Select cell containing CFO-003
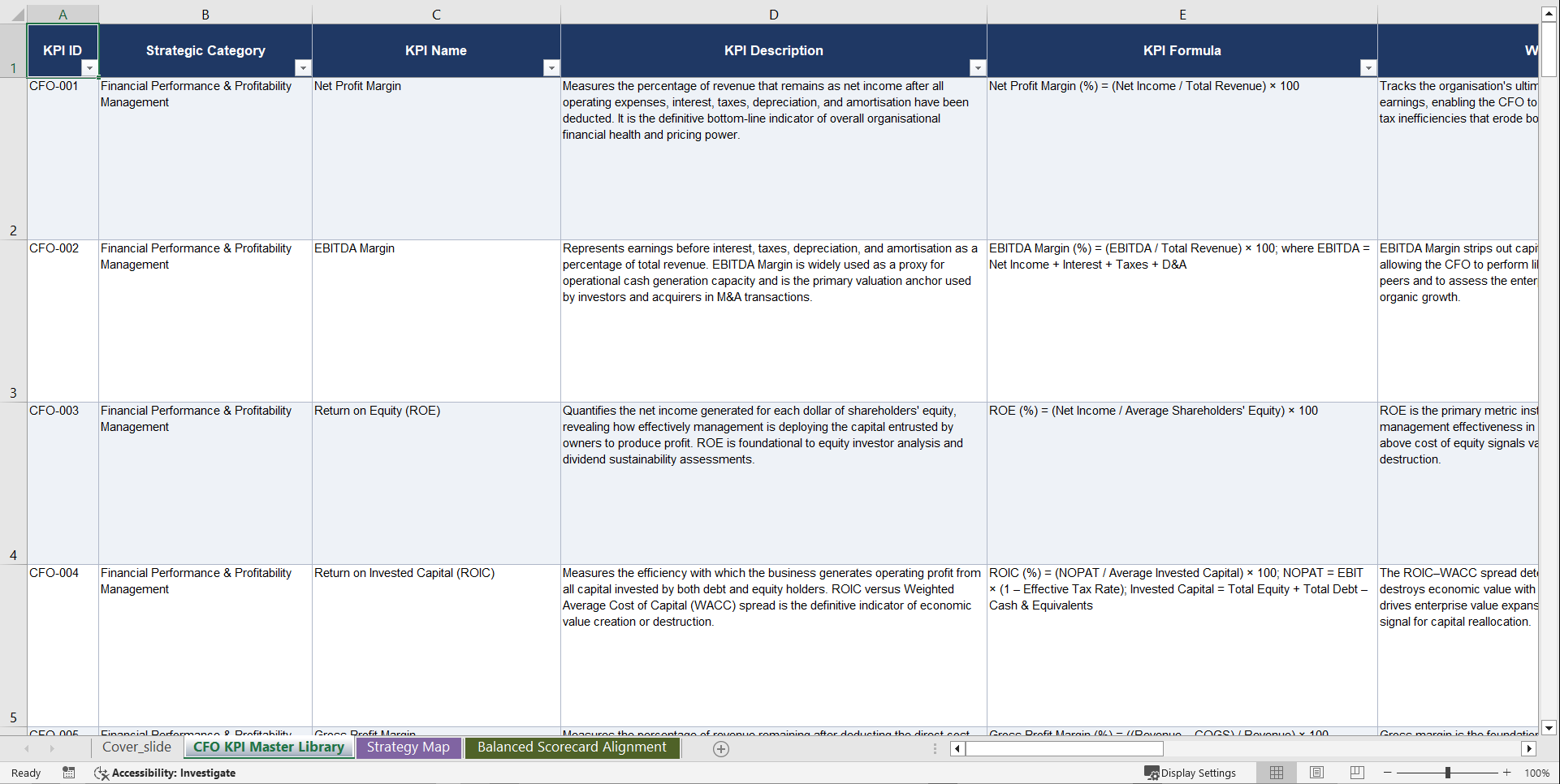Image resolution: width=1560 pixels, height=784 pixels. point(63,483)
